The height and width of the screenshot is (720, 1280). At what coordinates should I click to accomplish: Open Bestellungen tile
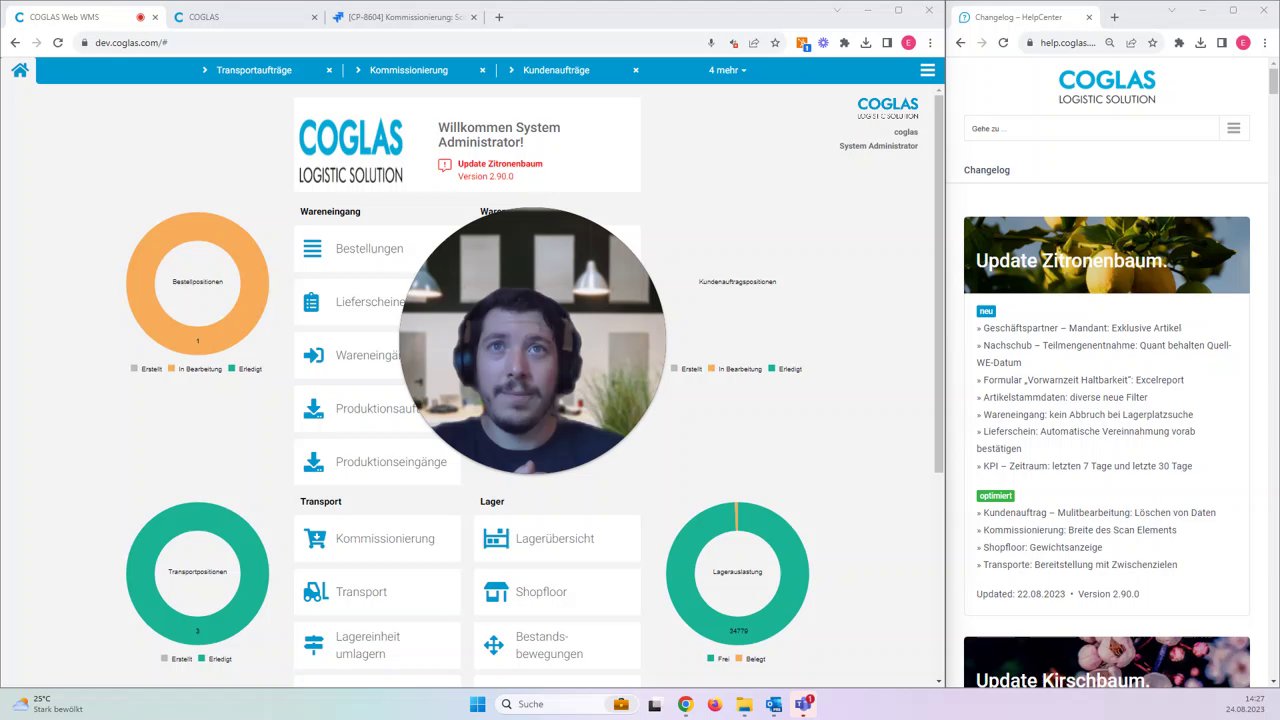377,249
